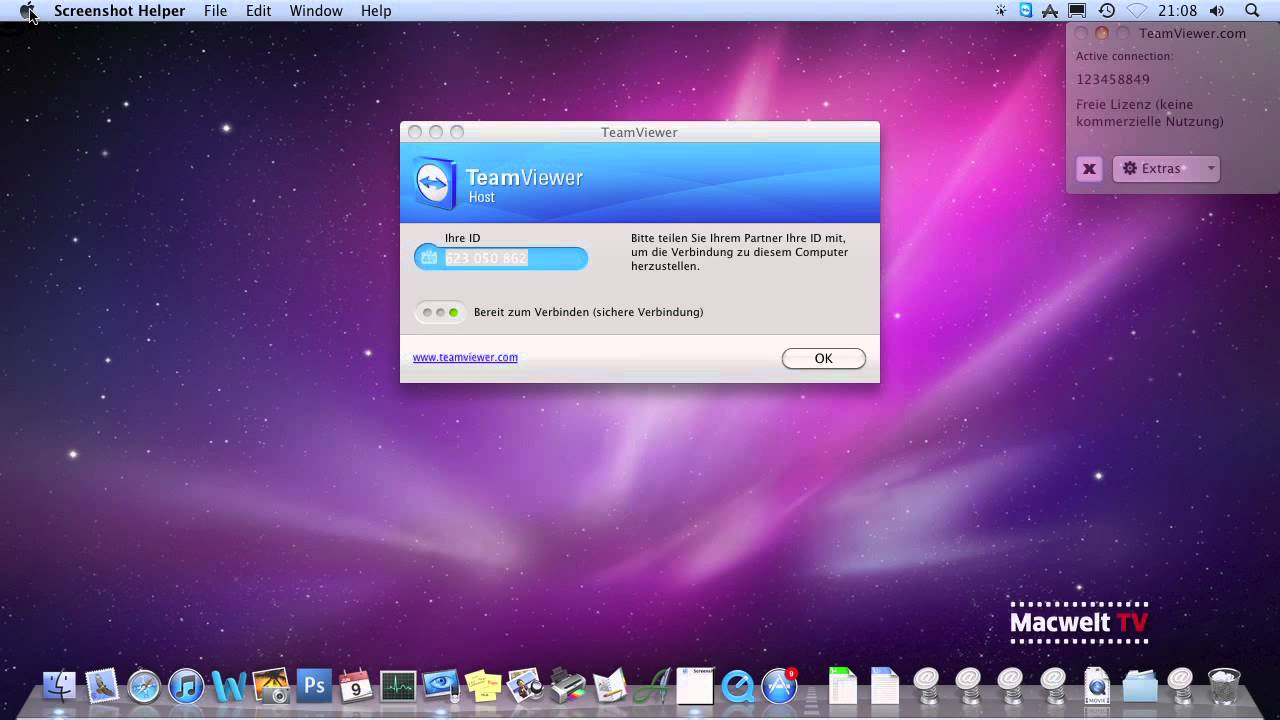Open the Wi-Fi status menu
1280x720 pixels.
pyautogui.click(x=1136, y=10)
